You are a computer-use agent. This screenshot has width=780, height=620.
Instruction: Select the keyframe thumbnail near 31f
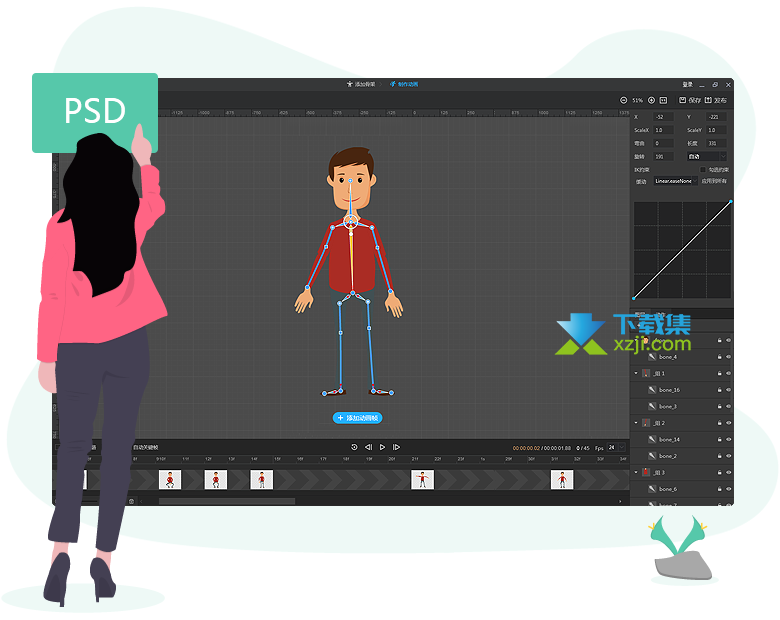pos(562,480)
